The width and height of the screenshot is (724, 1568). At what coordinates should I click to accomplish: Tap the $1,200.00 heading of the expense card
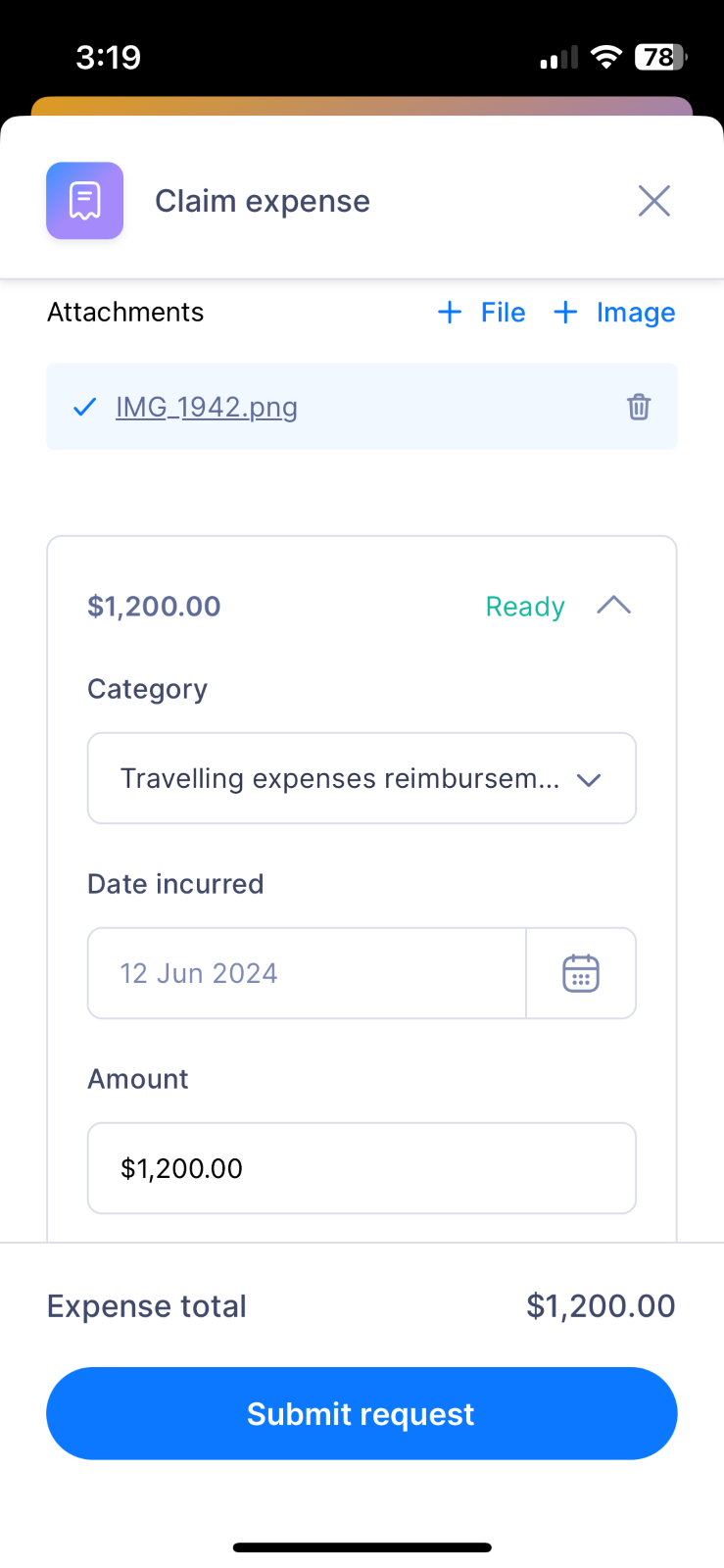pyautogui.click(x=154, y=607)
